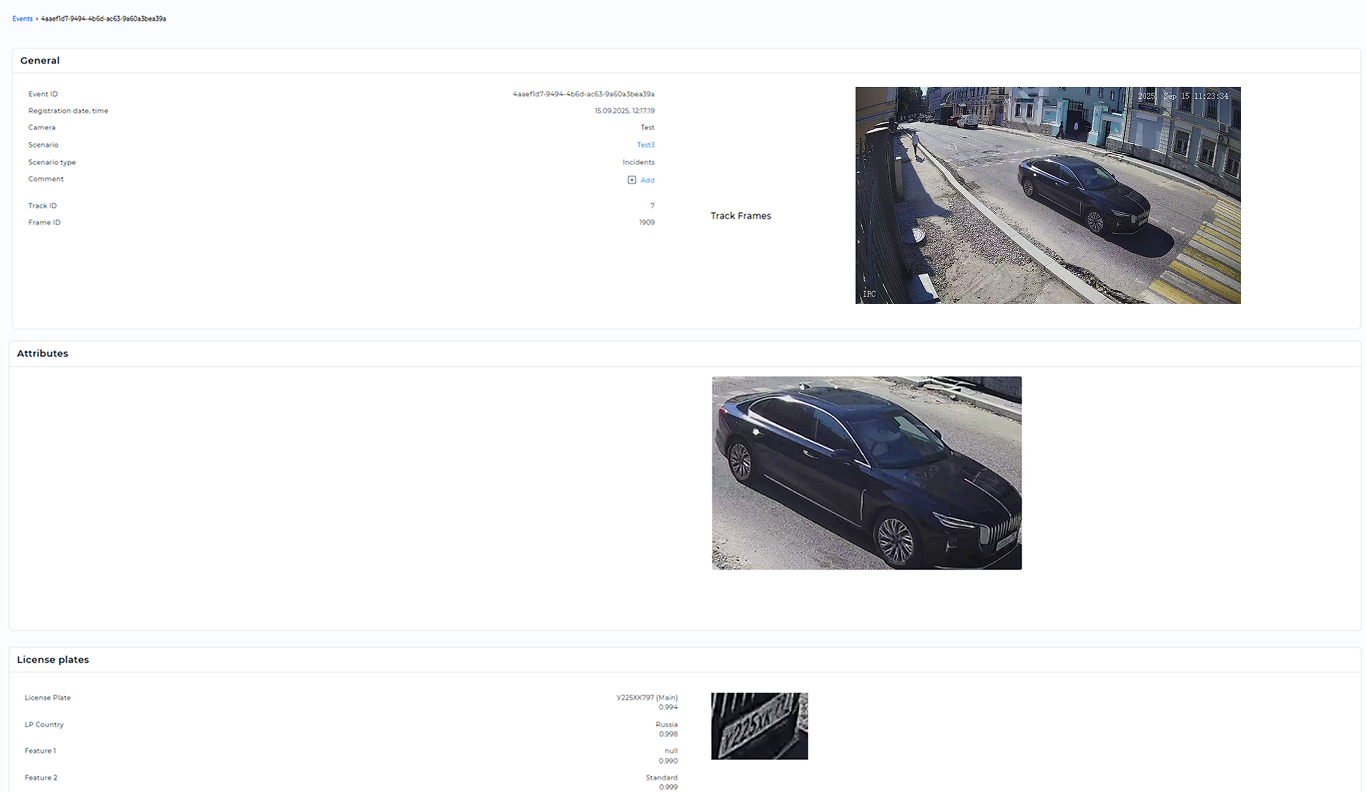Click the Add comment link

647,180
